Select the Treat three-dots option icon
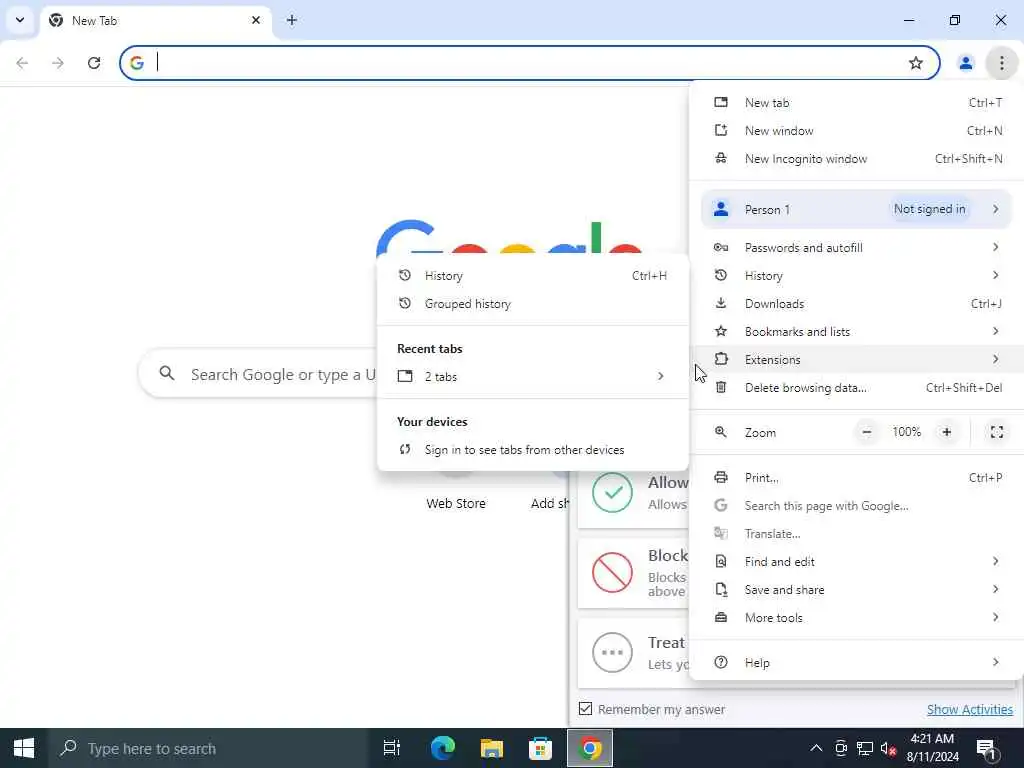Viewport: 1024px width, 768px height. [x=612, y=652]
